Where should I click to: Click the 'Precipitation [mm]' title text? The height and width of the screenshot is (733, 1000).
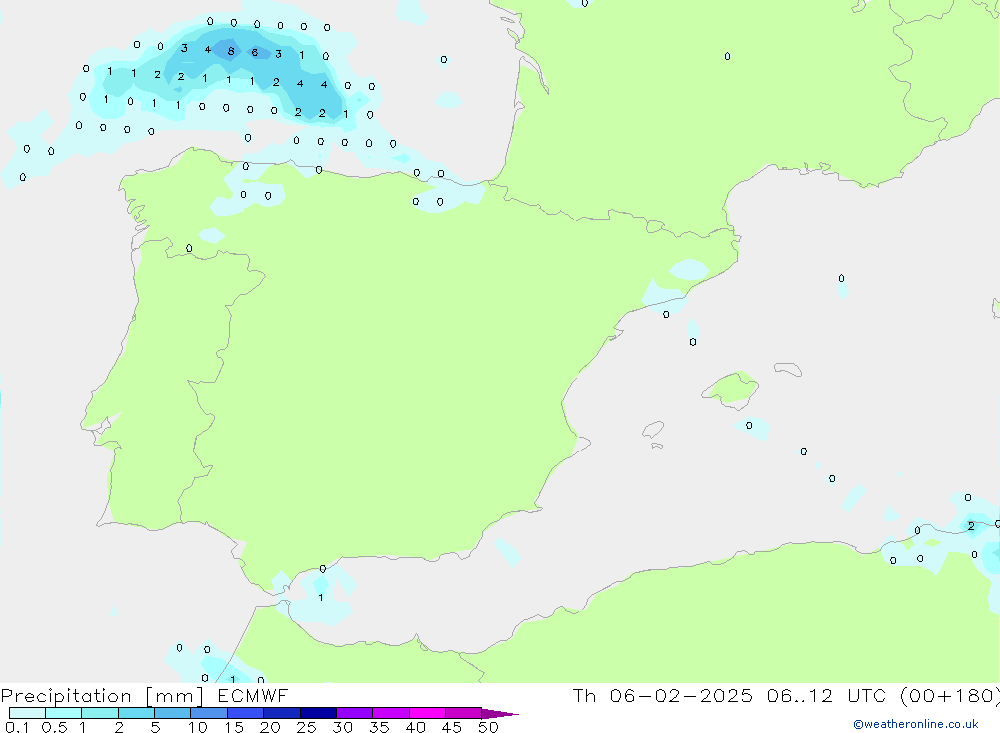(x=103, y=696)
